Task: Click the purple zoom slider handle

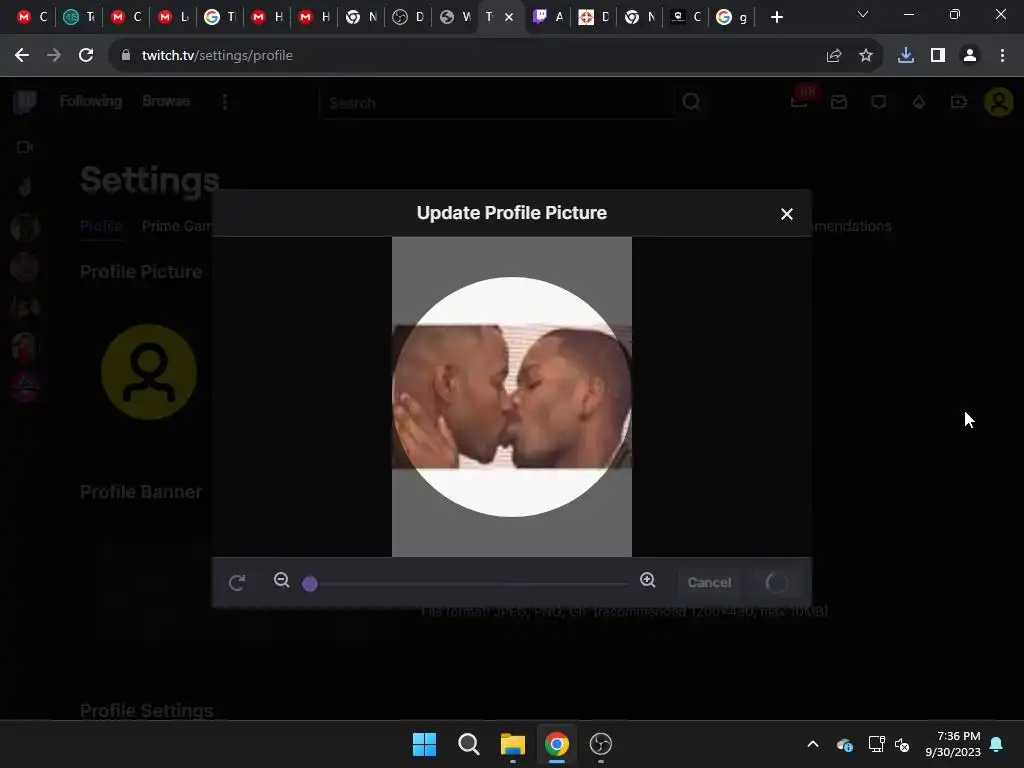Action: pos(310,583)
